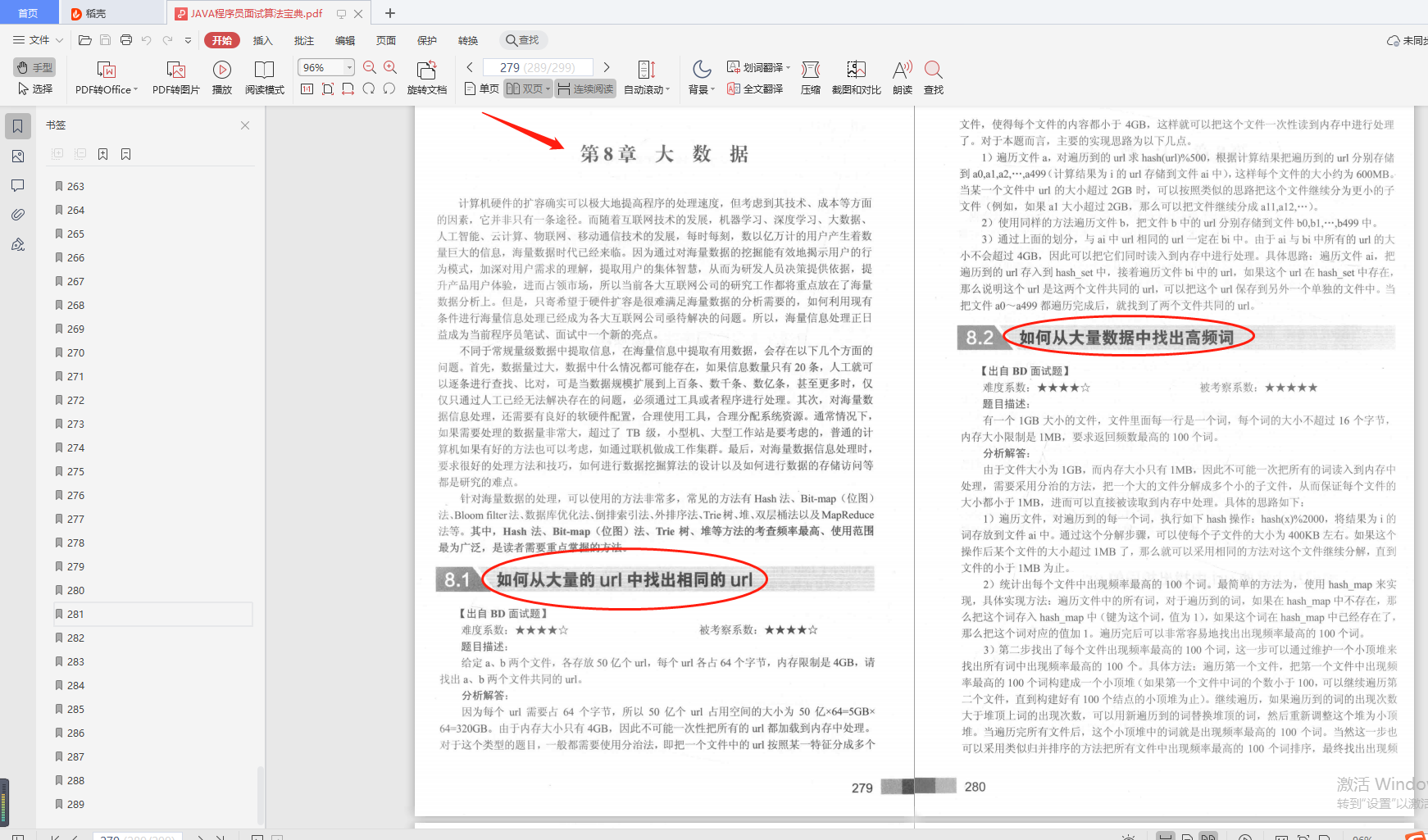The image size is (1428, 840).
Task: Delete the bookmark via the minus bookmark icon
Action: tap(125, 154)
